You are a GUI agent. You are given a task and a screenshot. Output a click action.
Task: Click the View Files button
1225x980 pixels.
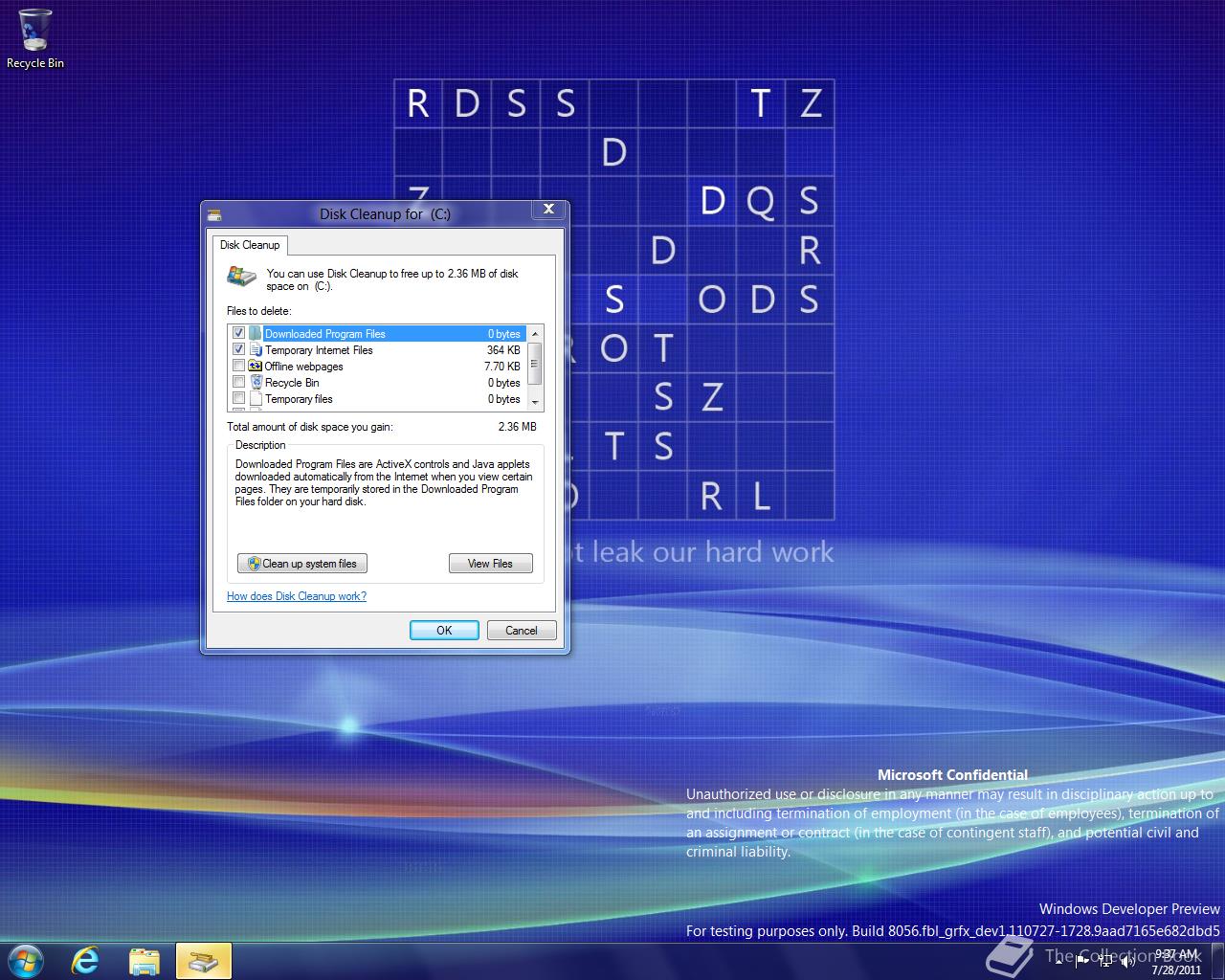coord(490,564)
